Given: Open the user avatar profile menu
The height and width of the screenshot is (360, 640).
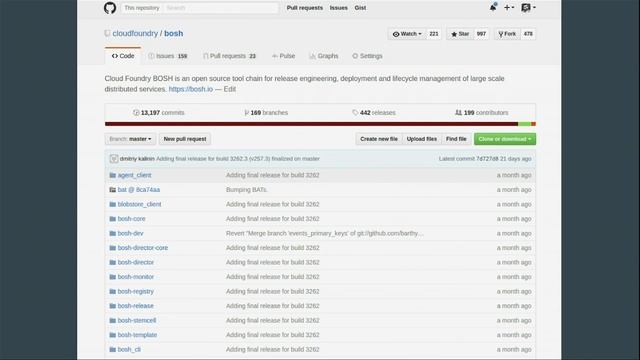Looking at the screenshot, I should 528,7.
